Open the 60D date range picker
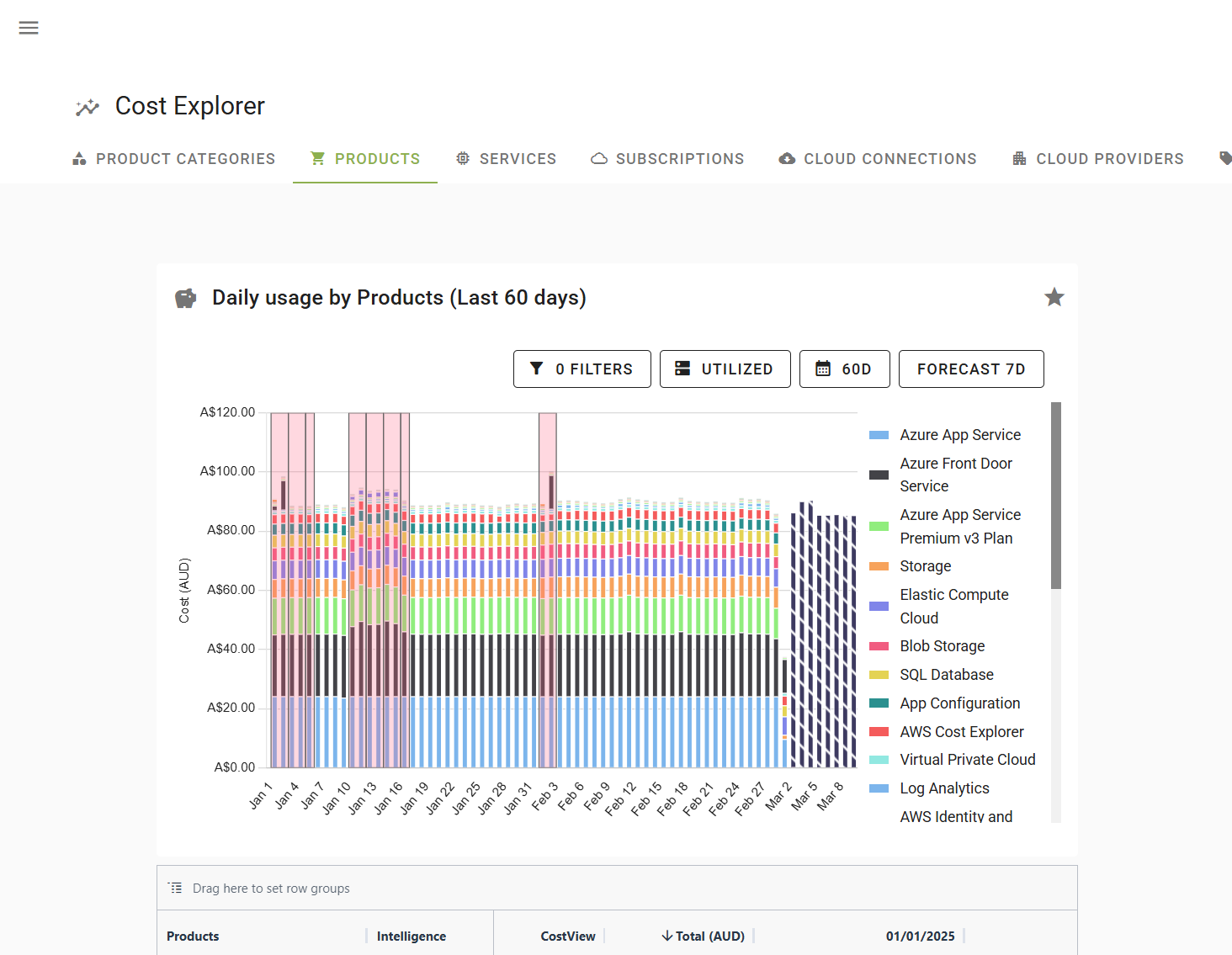The image size is (1232, 955). (x=844, y=369)
